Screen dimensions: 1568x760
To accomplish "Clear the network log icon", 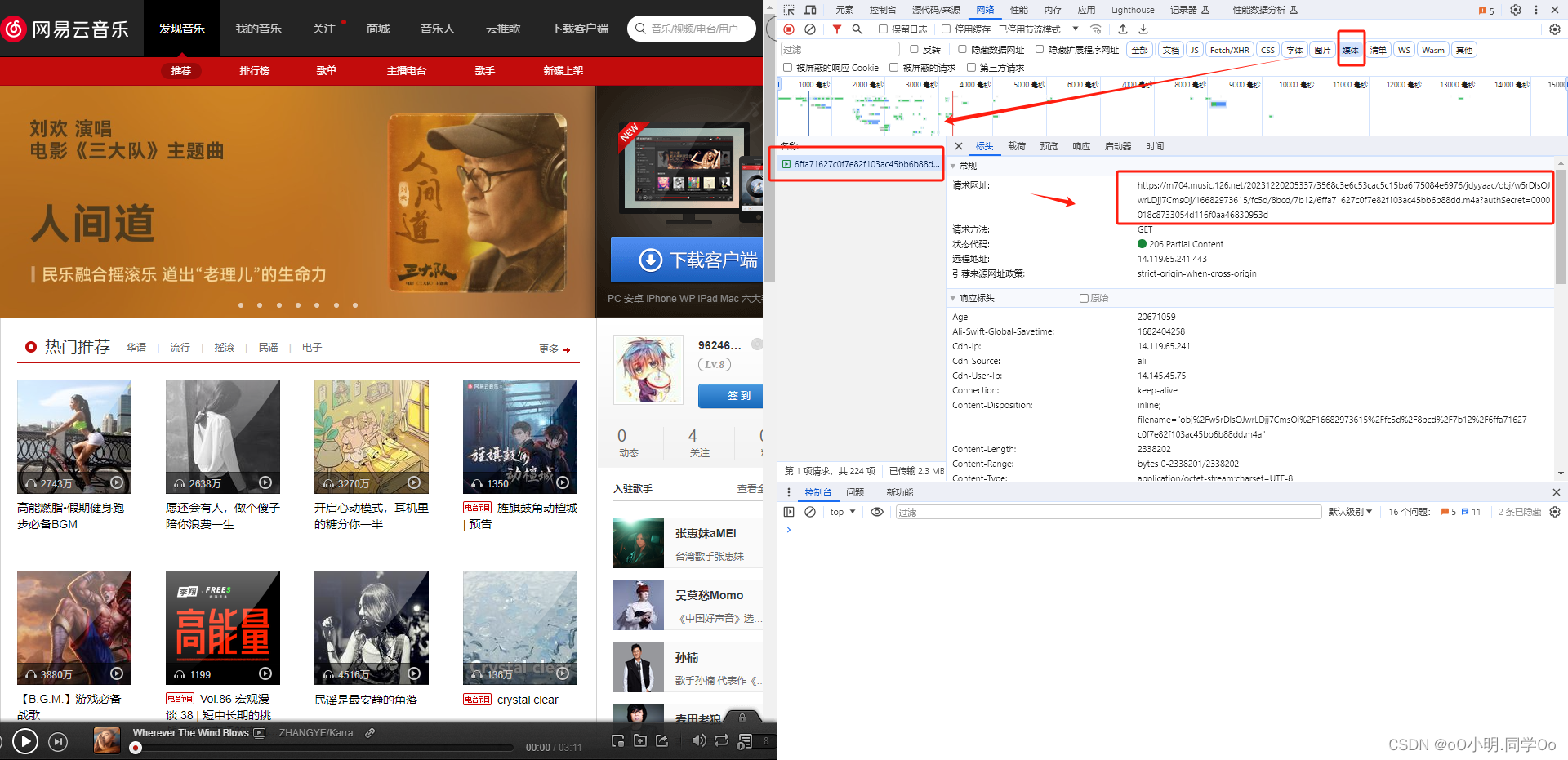I will coord(810,29).
